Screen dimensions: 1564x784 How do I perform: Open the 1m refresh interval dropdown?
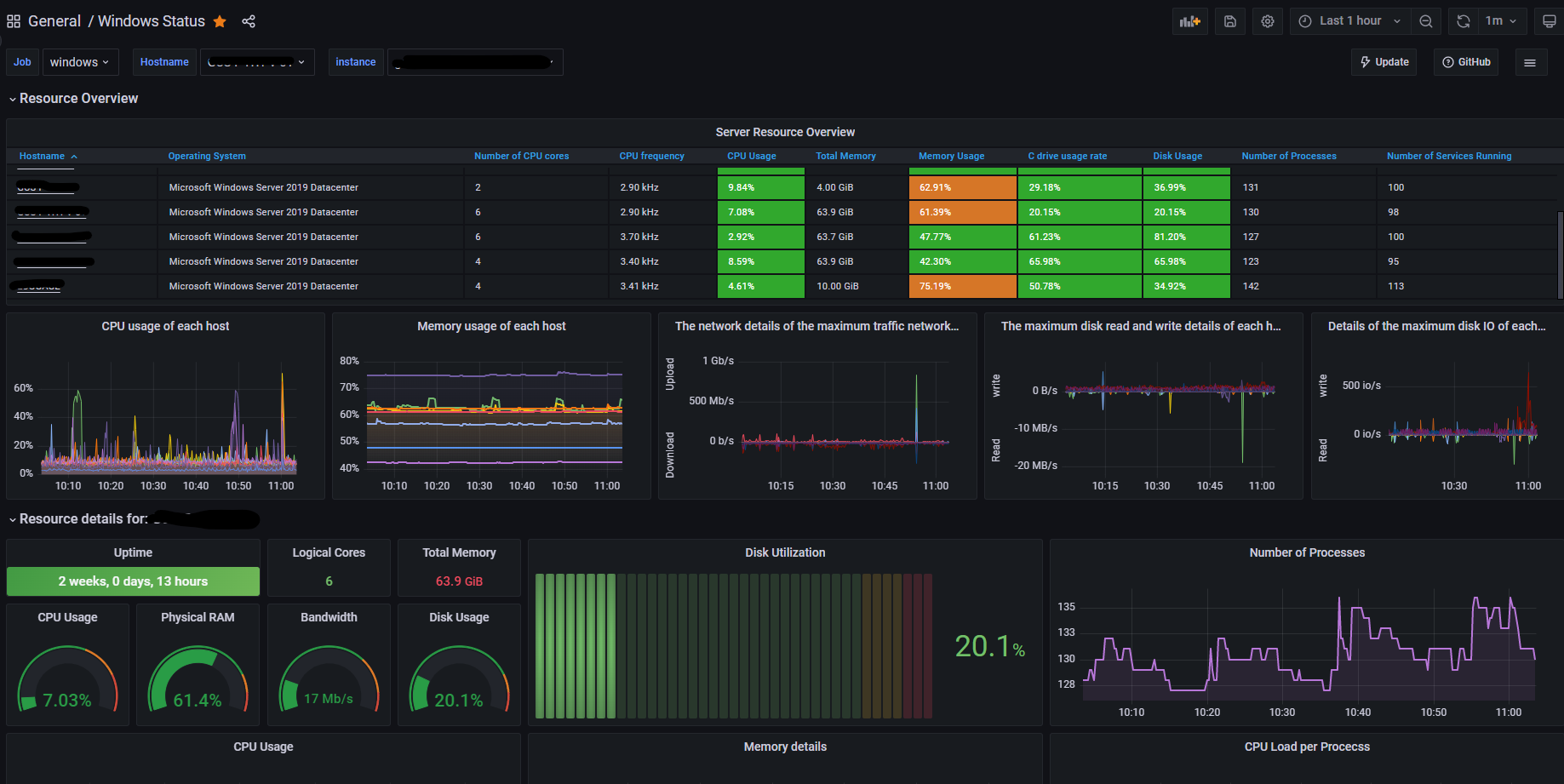click(x=1502, y=21)
